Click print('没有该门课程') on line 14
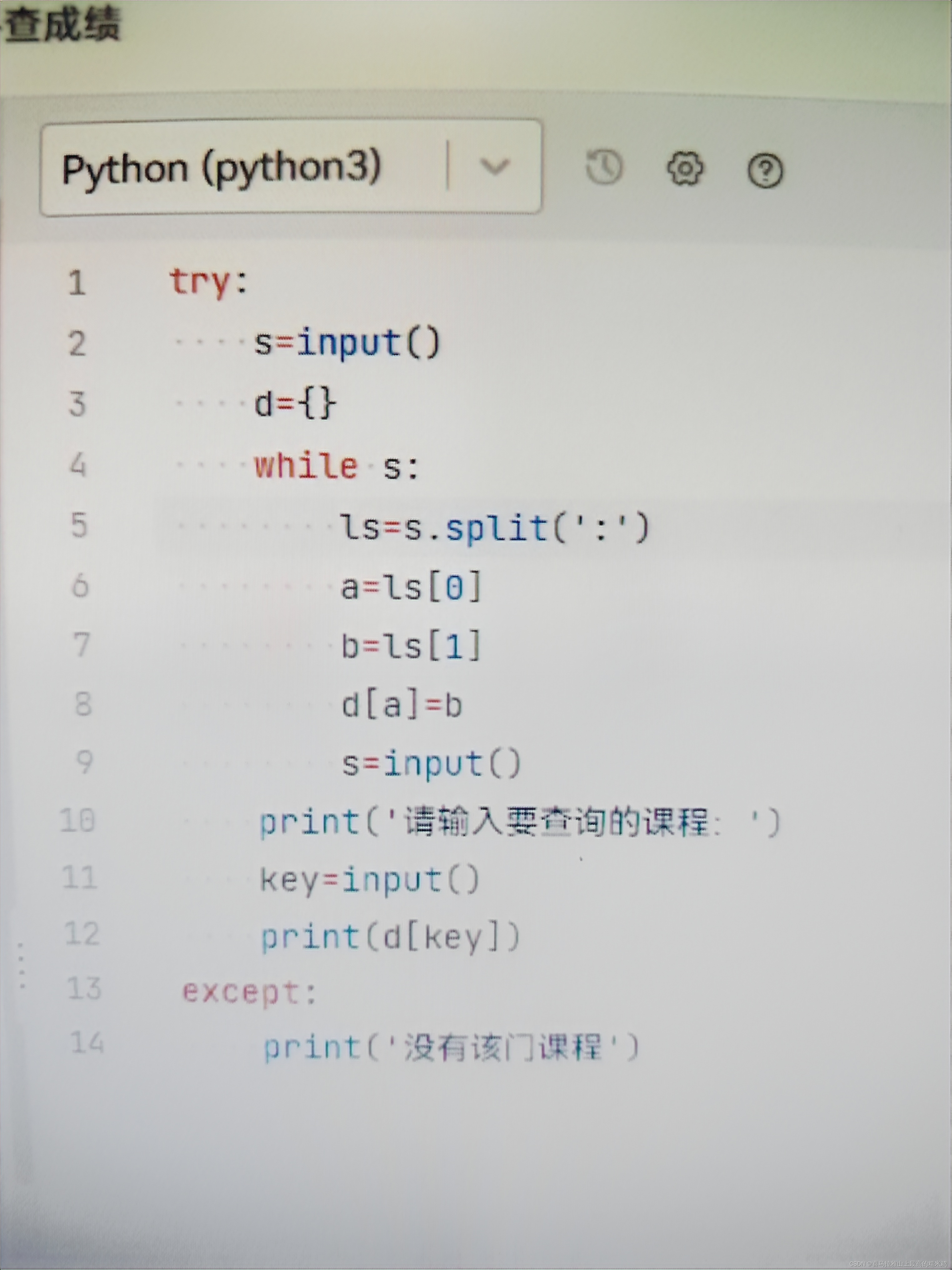 coord(451,1047)
